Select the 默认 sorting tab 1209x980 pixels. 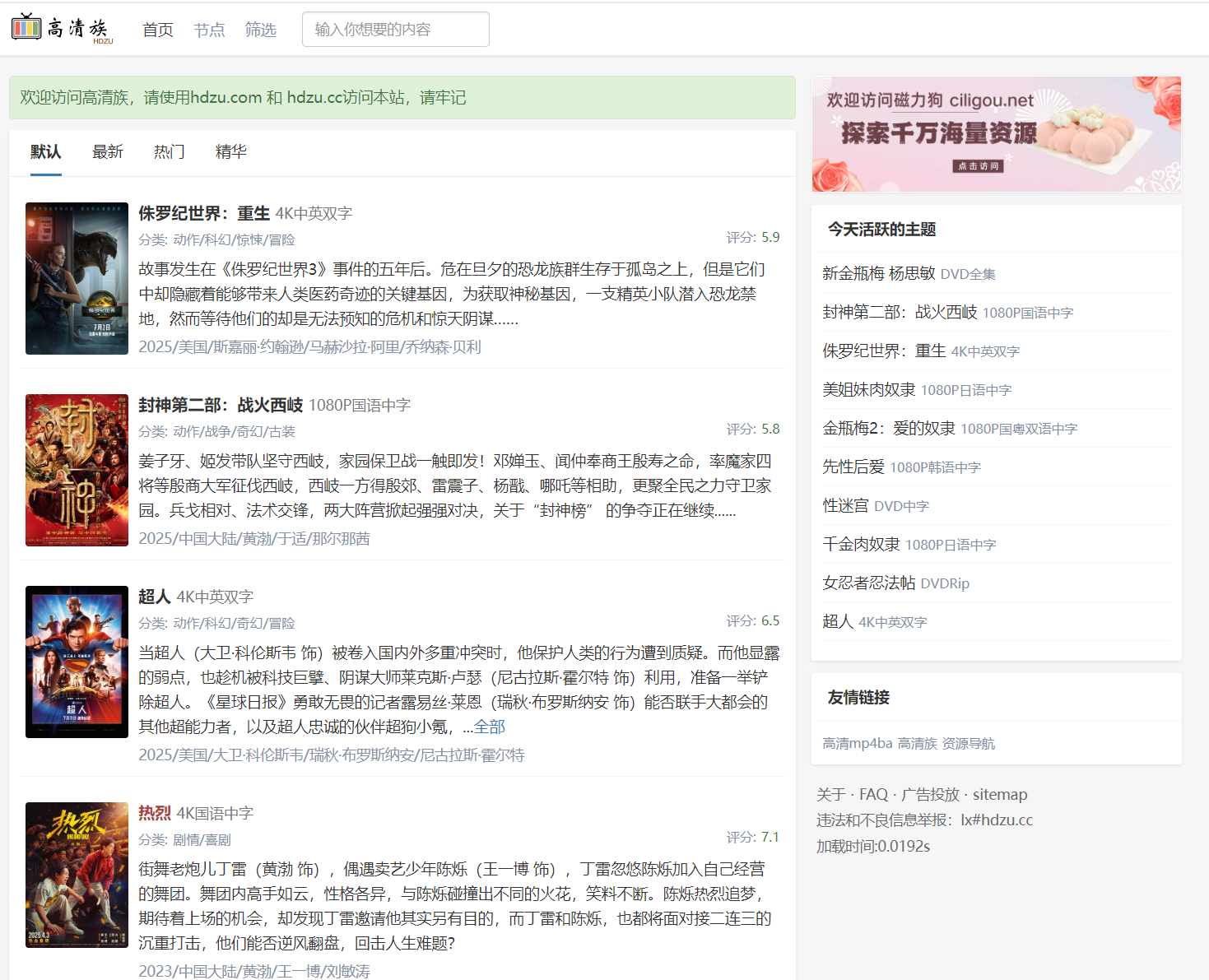(x=44, y=151)
